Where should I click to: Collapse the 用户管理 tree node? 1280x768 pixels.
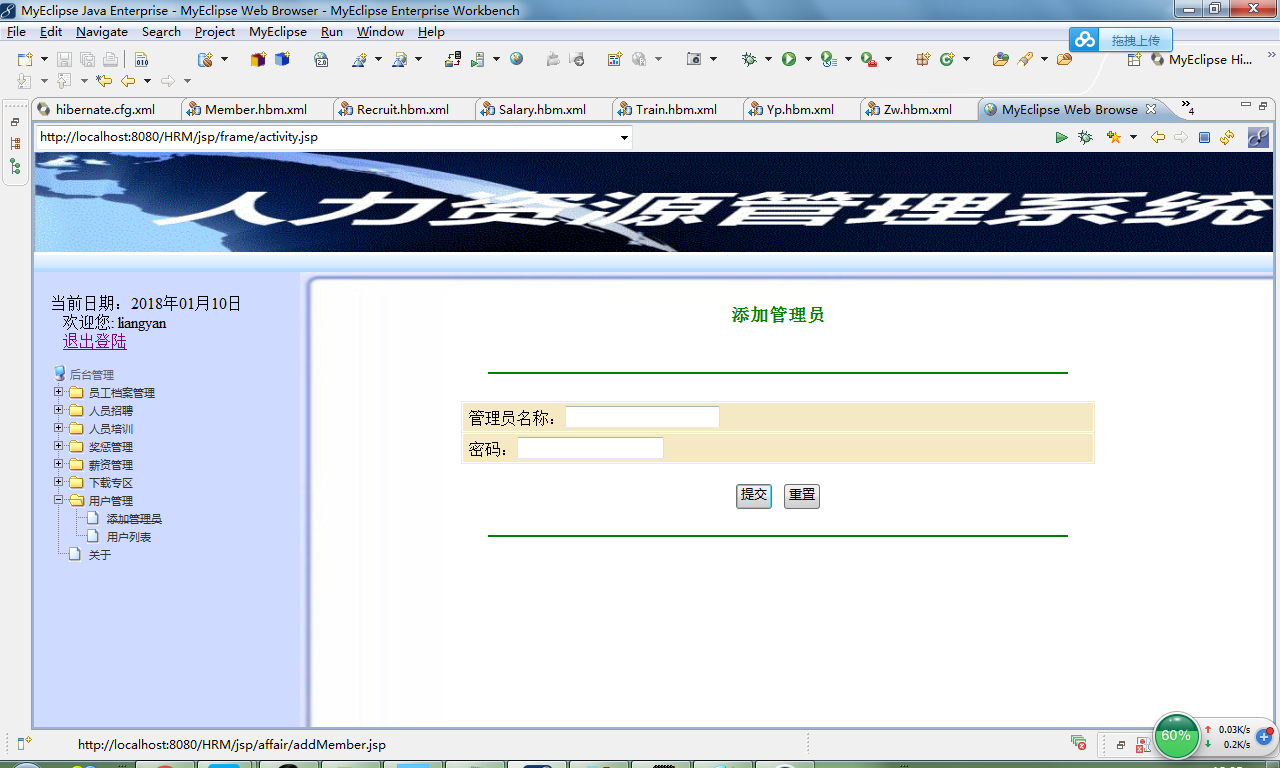pos(58,500)
